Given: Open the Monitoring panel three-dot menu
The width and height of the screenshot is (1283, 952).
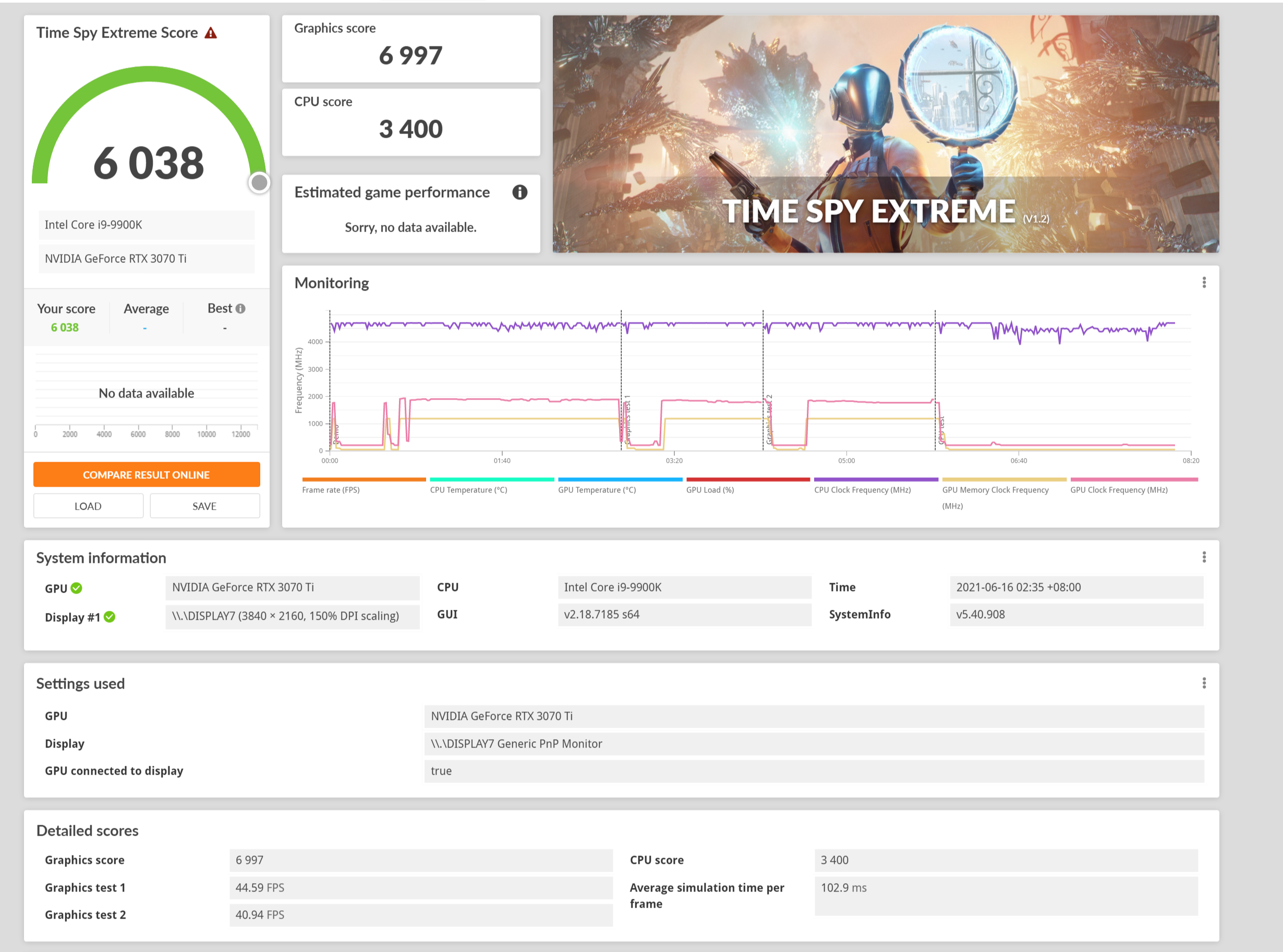Looking at the screenshot, I should 1204,282.
